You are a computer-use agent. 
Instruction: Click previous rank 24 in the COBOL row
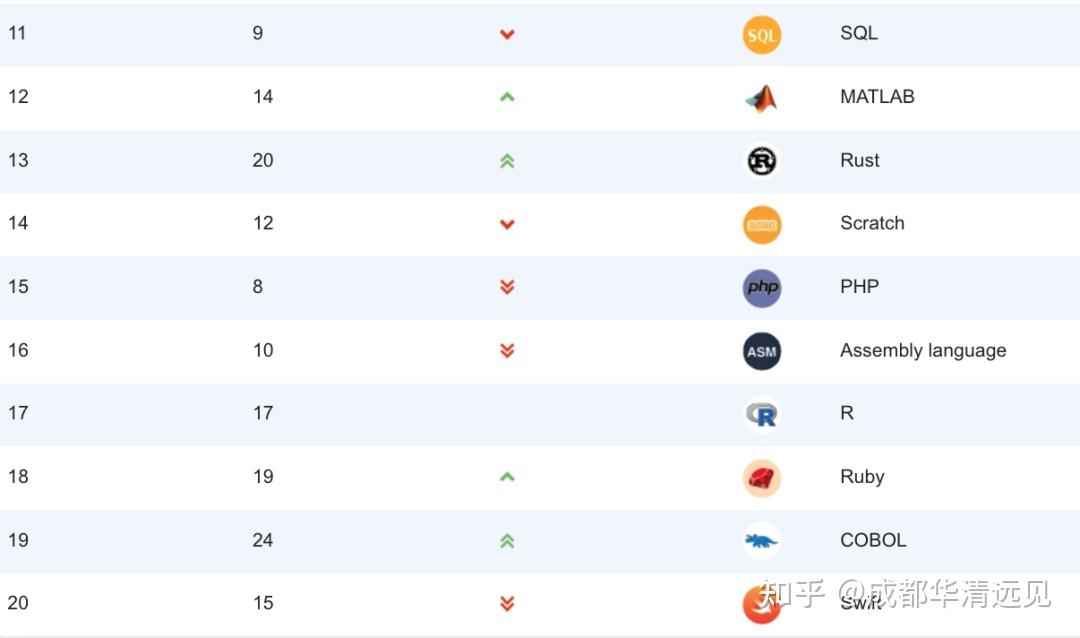pos(263,540)
